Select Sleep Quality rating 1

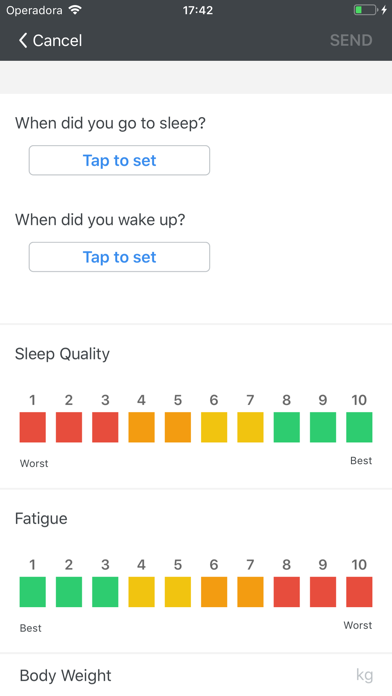(32, 427)
